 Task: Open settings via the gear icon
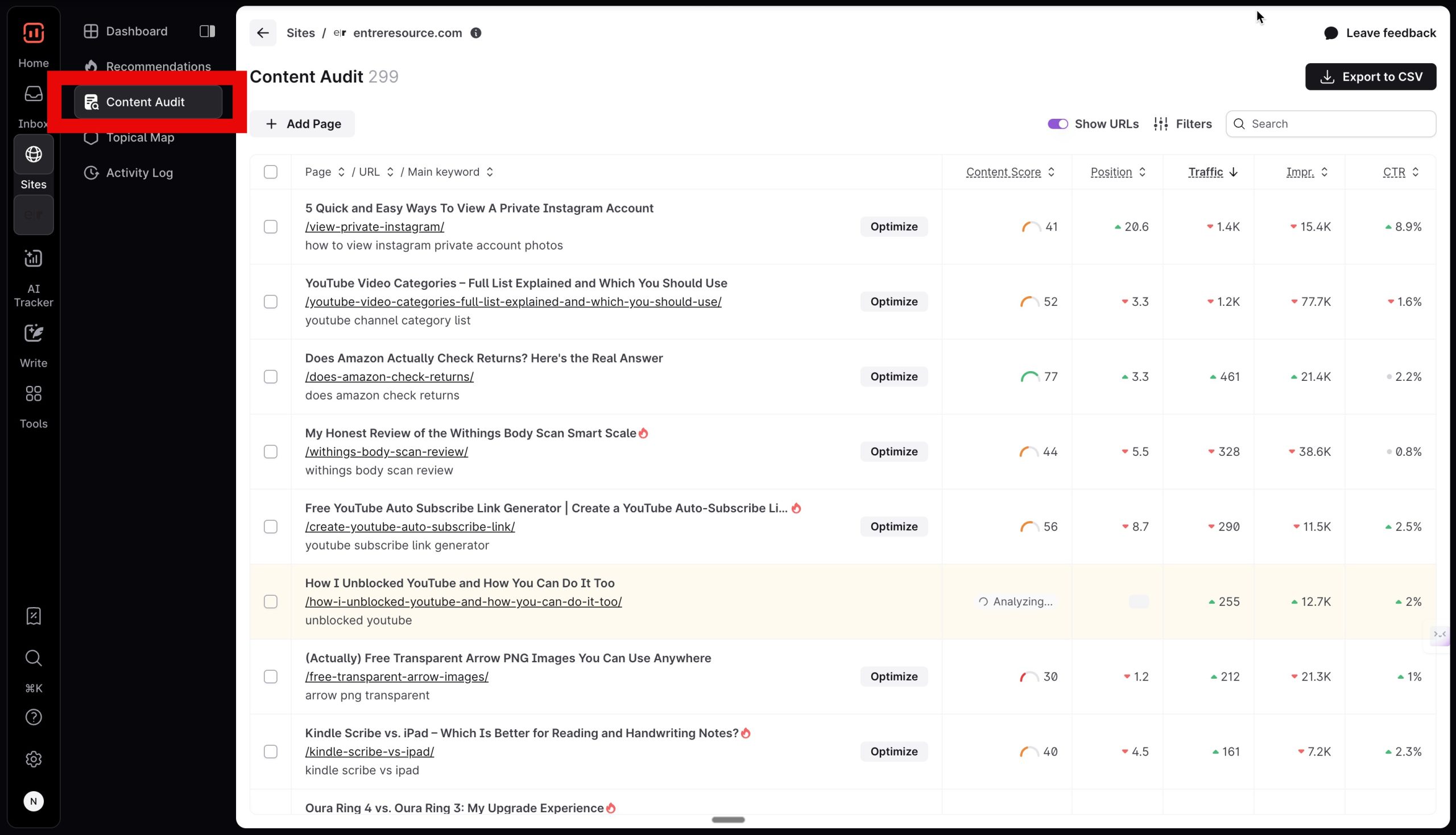(x=34, y=759)
